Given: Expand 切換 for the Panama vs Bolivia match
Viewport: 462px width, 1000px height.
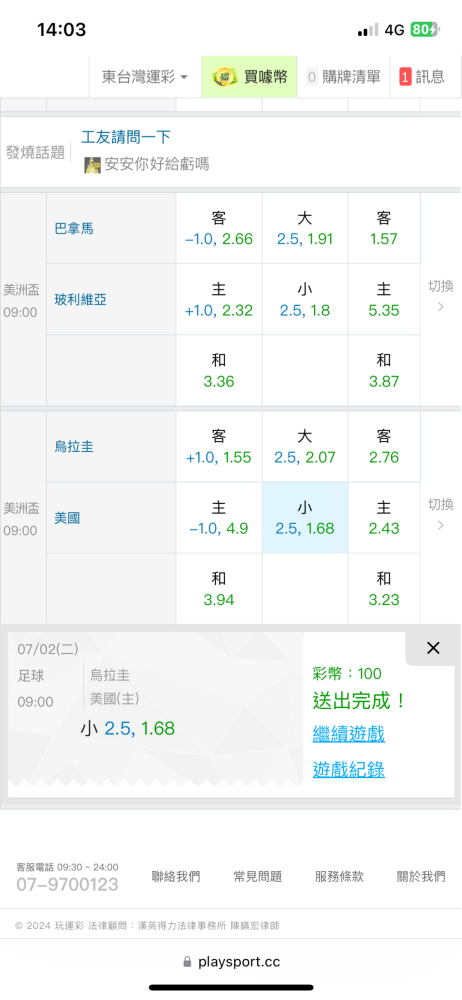Looking at the screenshot, I should point(440,297).
